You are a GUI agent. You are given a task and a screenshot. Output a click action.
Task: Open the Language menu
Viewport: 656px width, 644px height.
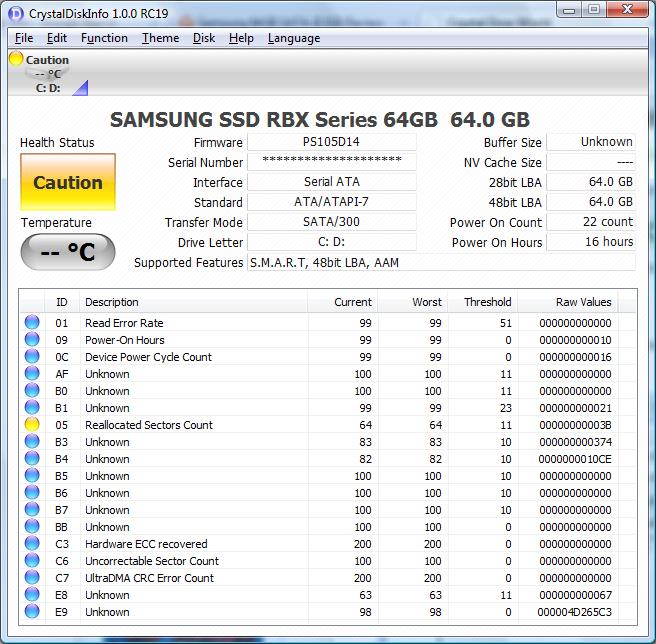294,38
